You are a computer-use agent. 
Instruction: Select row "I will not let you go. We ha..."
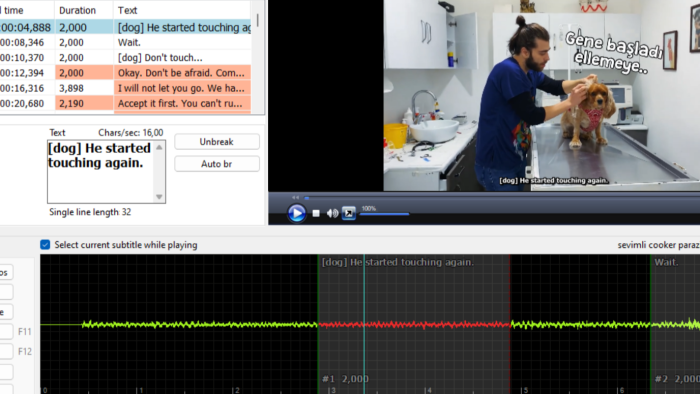pyautogui.click(x=125, y=88)
